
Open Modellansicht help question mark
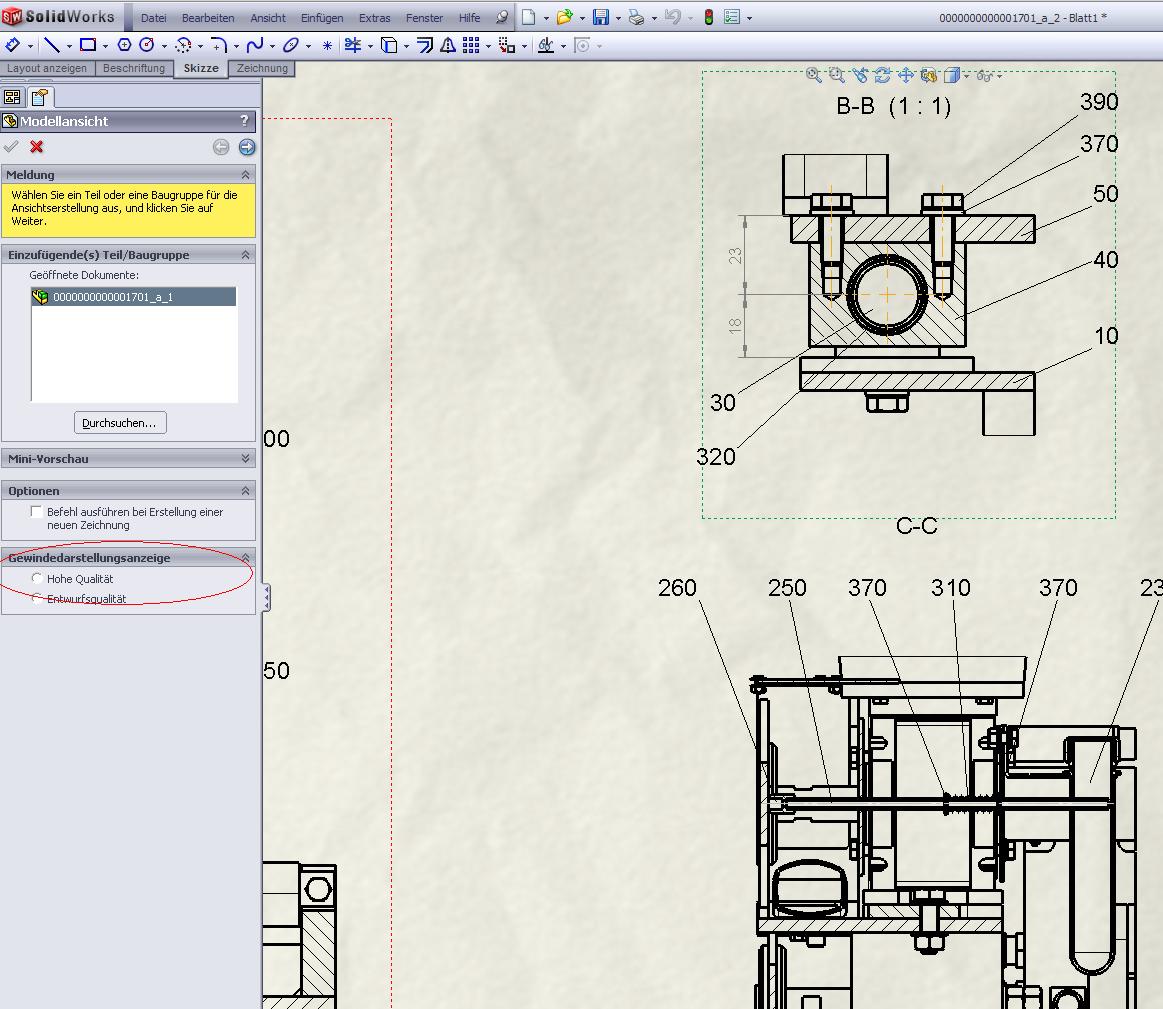pos(244,121)
